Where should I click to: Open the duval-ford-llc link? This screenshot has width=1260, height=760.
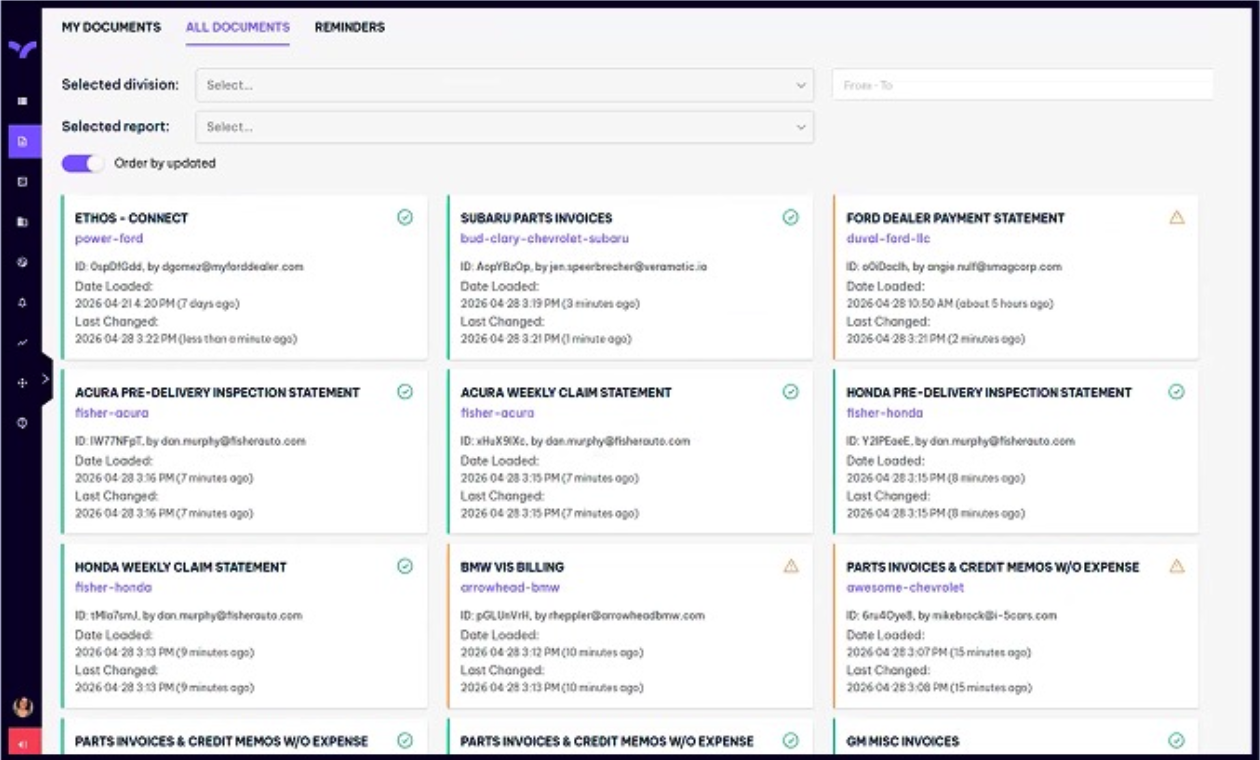[889, 239]
